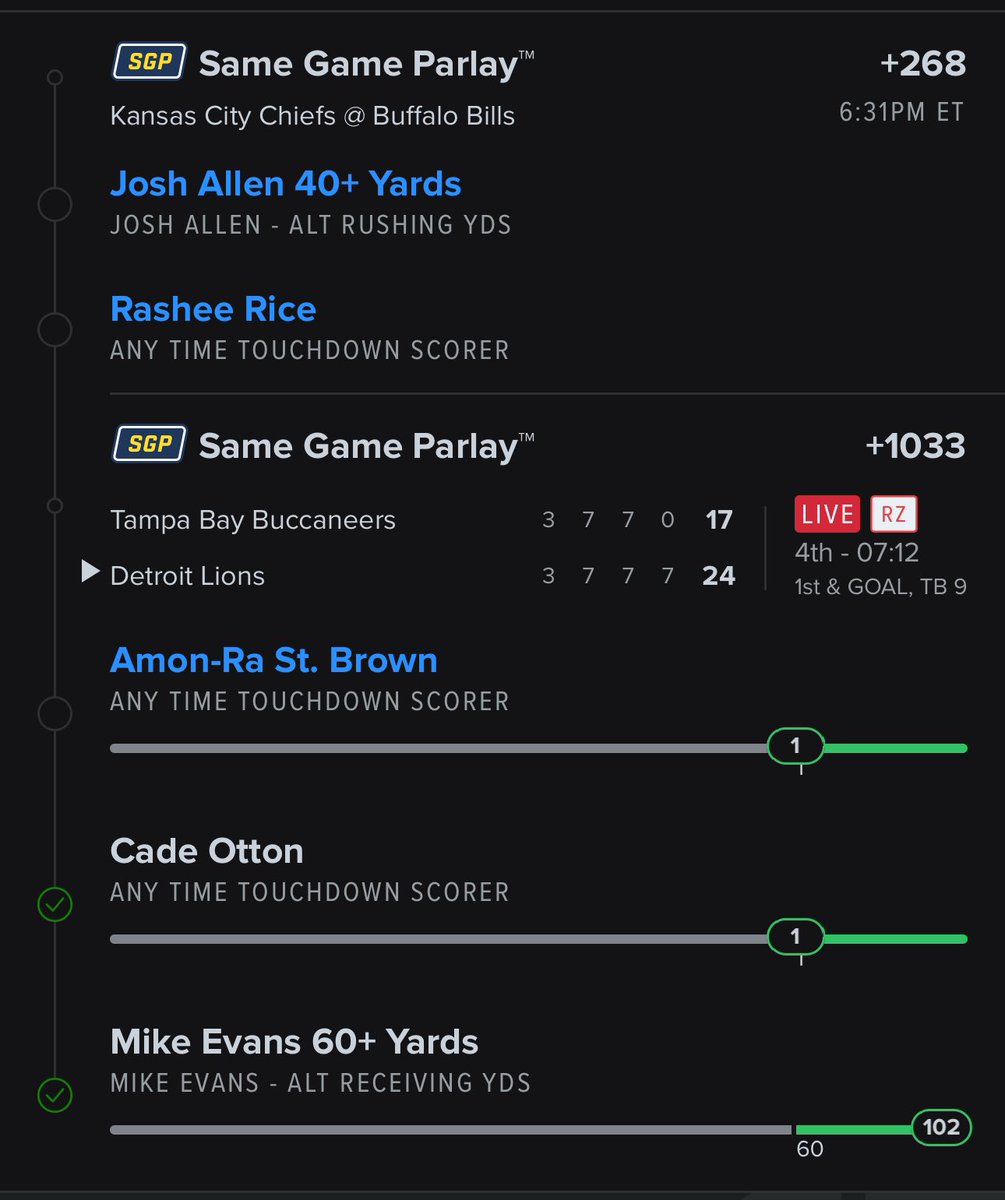The width and height of the screenshot is (1005, 1200).
Task: Click the SGP badge for Buccaneers Lions parlay
Action: 148,444
